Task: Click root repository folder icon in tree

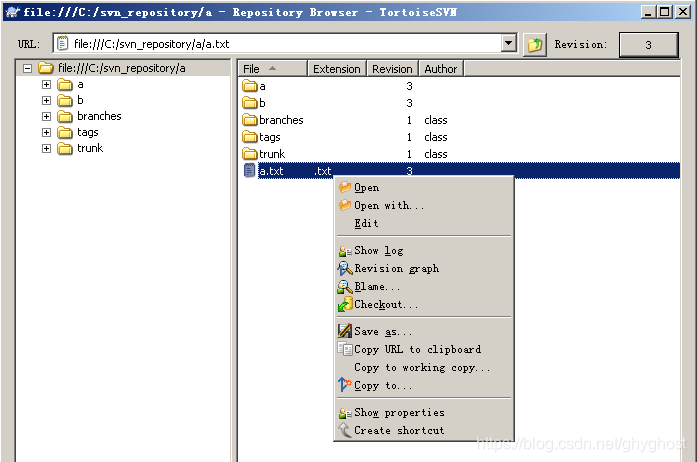Action: point(45,68)
